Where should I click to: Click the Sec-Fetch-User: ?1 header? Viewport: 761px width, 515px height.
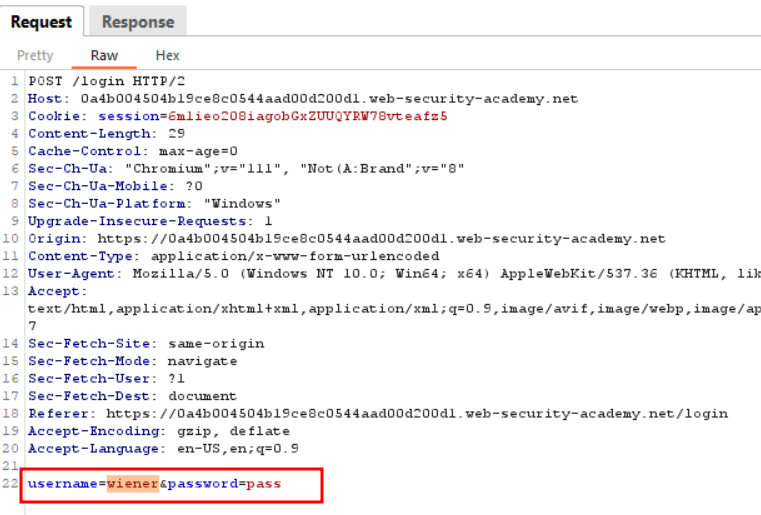106,378
